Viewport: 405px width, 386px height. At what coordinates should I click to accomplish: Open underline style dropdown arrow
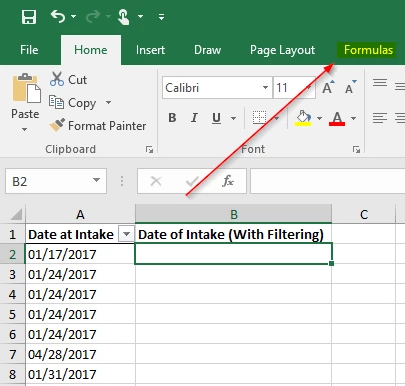(233, 118)
